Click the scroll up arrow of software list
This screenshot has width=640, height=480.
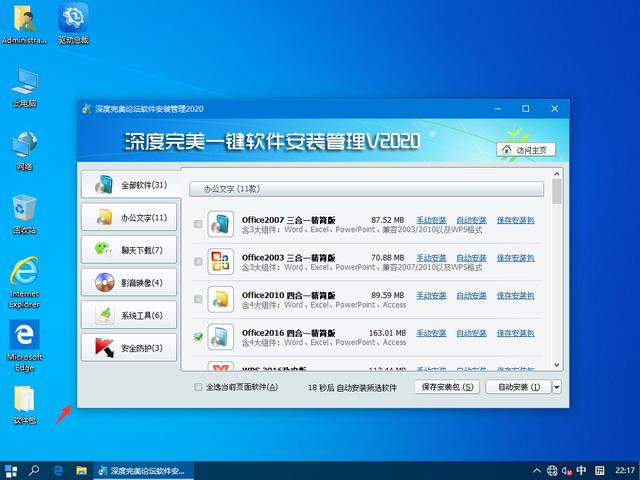point(556,174)
